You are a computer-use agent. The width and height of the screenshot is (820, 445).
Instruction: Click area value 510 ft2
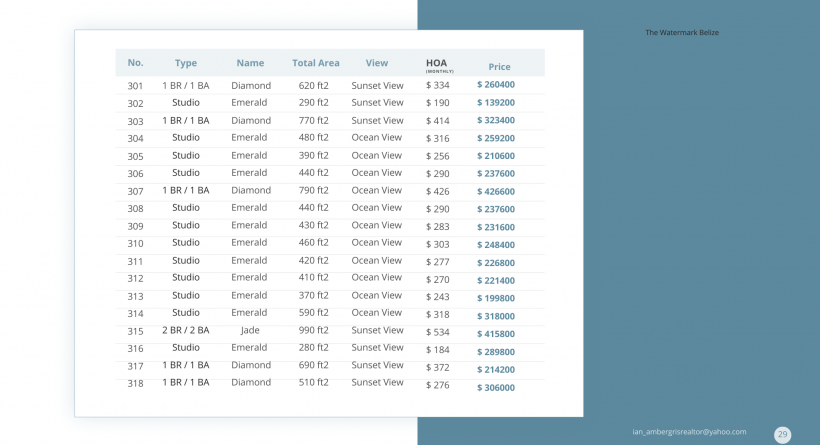tap(314, 382)
